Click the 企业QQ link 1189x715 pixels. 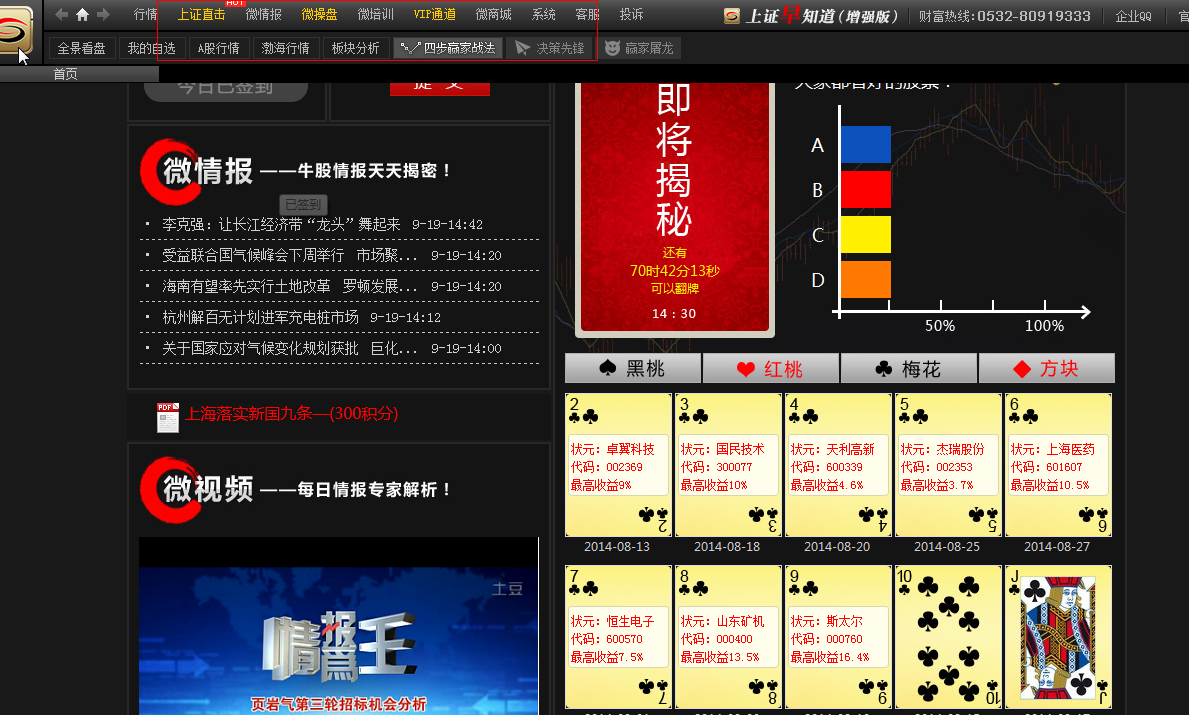tap(1133, 16)
